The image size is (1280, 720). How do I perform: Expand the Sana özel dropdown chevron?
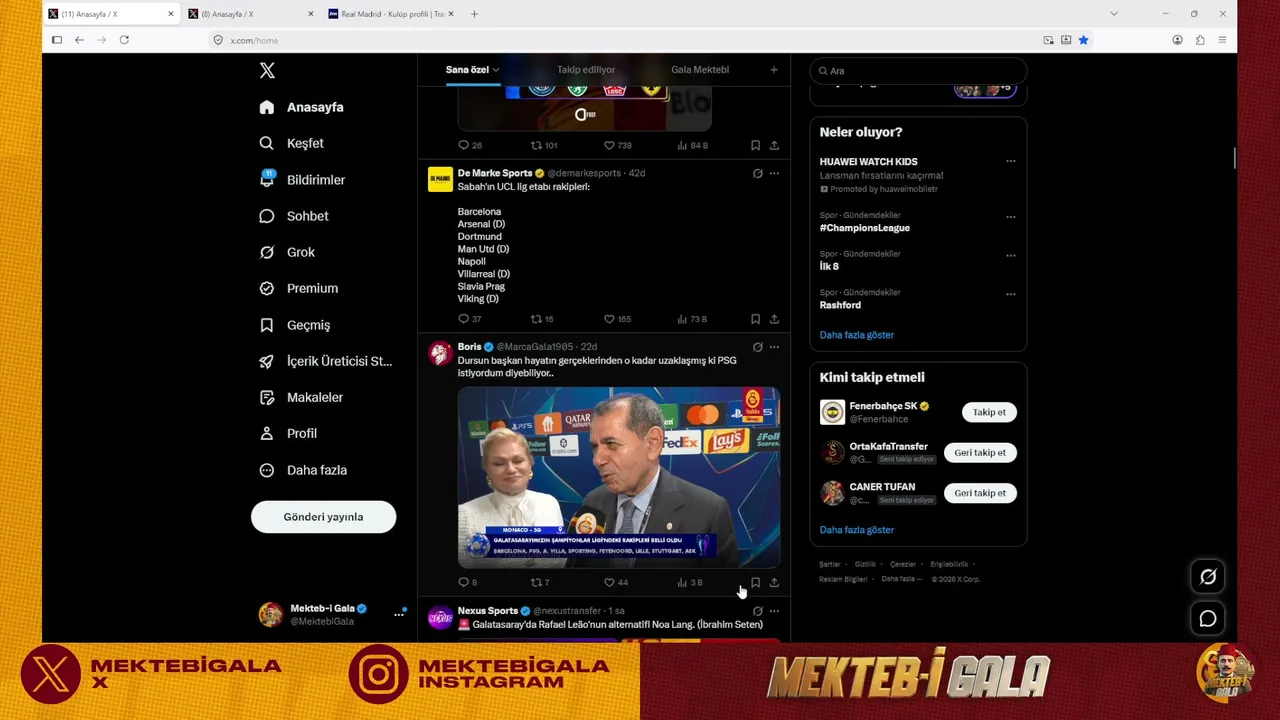495,70
